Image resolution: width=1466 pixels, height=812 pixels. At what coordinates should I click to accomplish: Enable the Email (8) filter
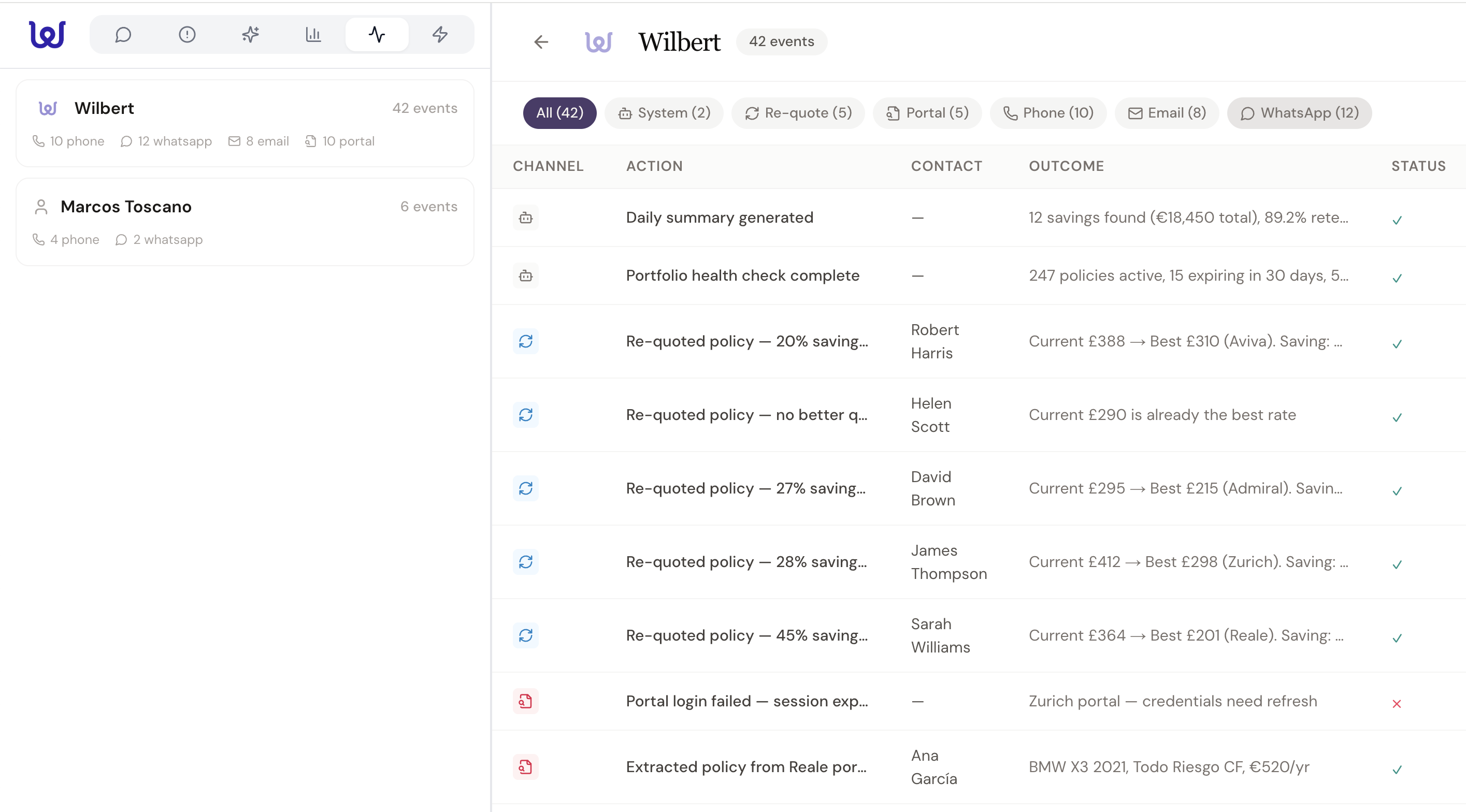(1166, 113)
